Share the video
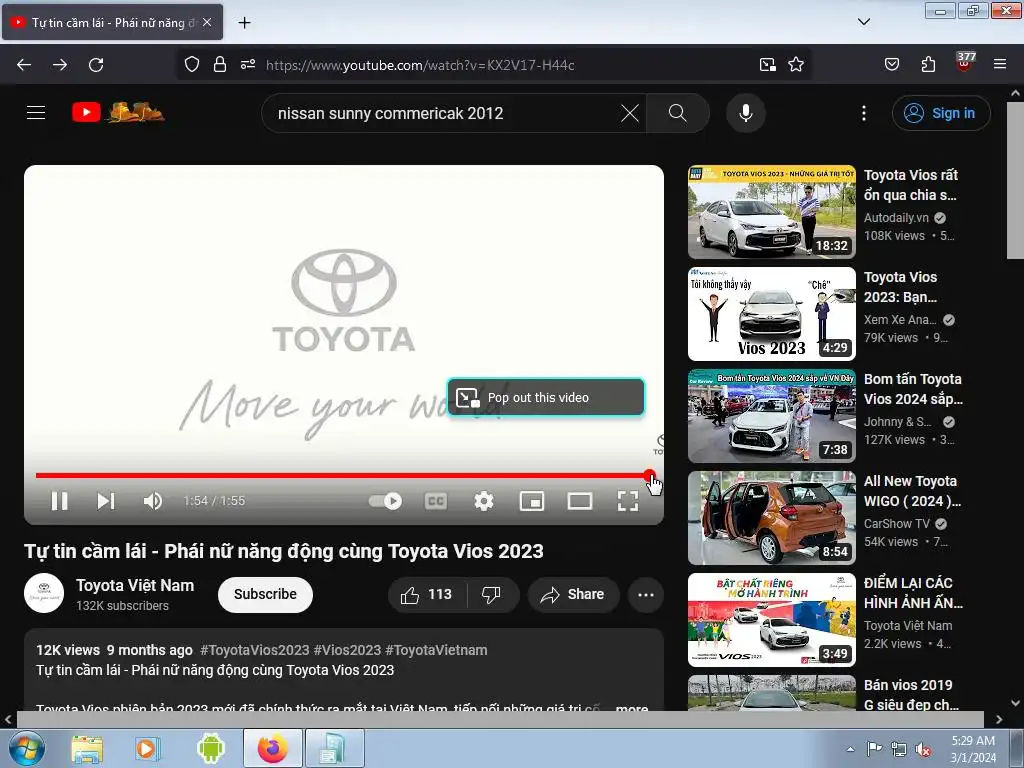Screen dimensions: 1024x768 573,594
